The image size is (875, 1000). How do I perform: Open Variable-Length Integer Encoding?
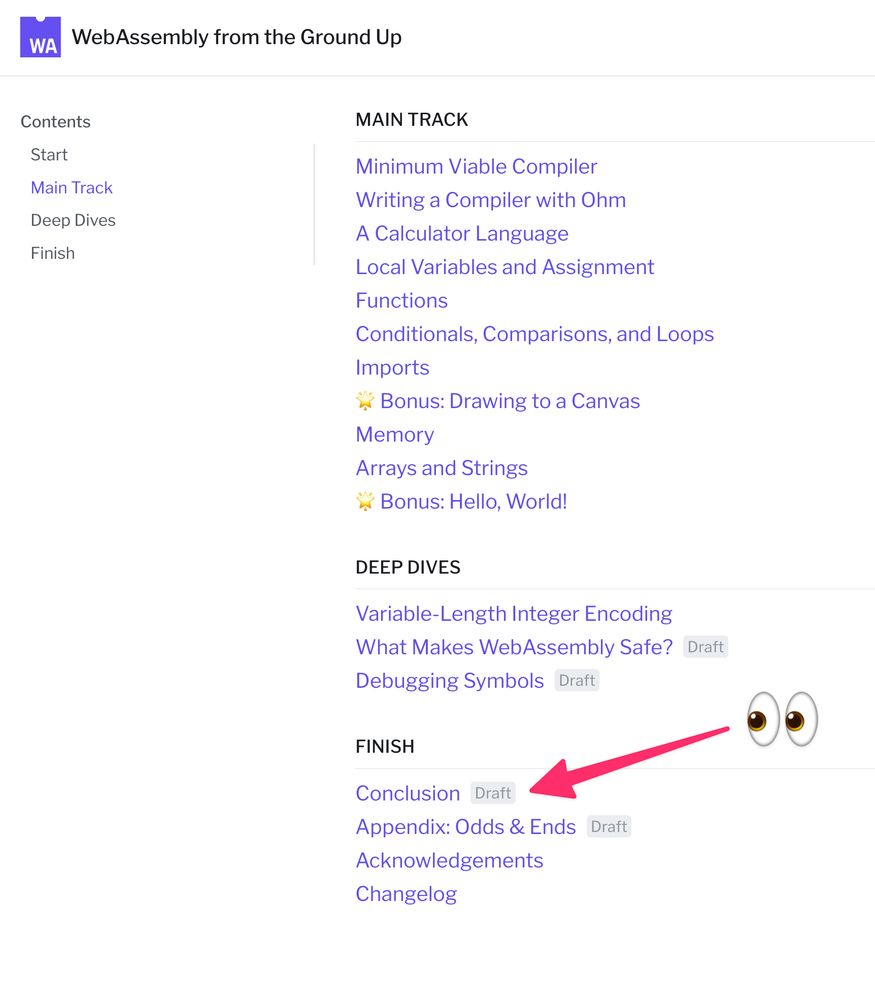tap(514, 613)
